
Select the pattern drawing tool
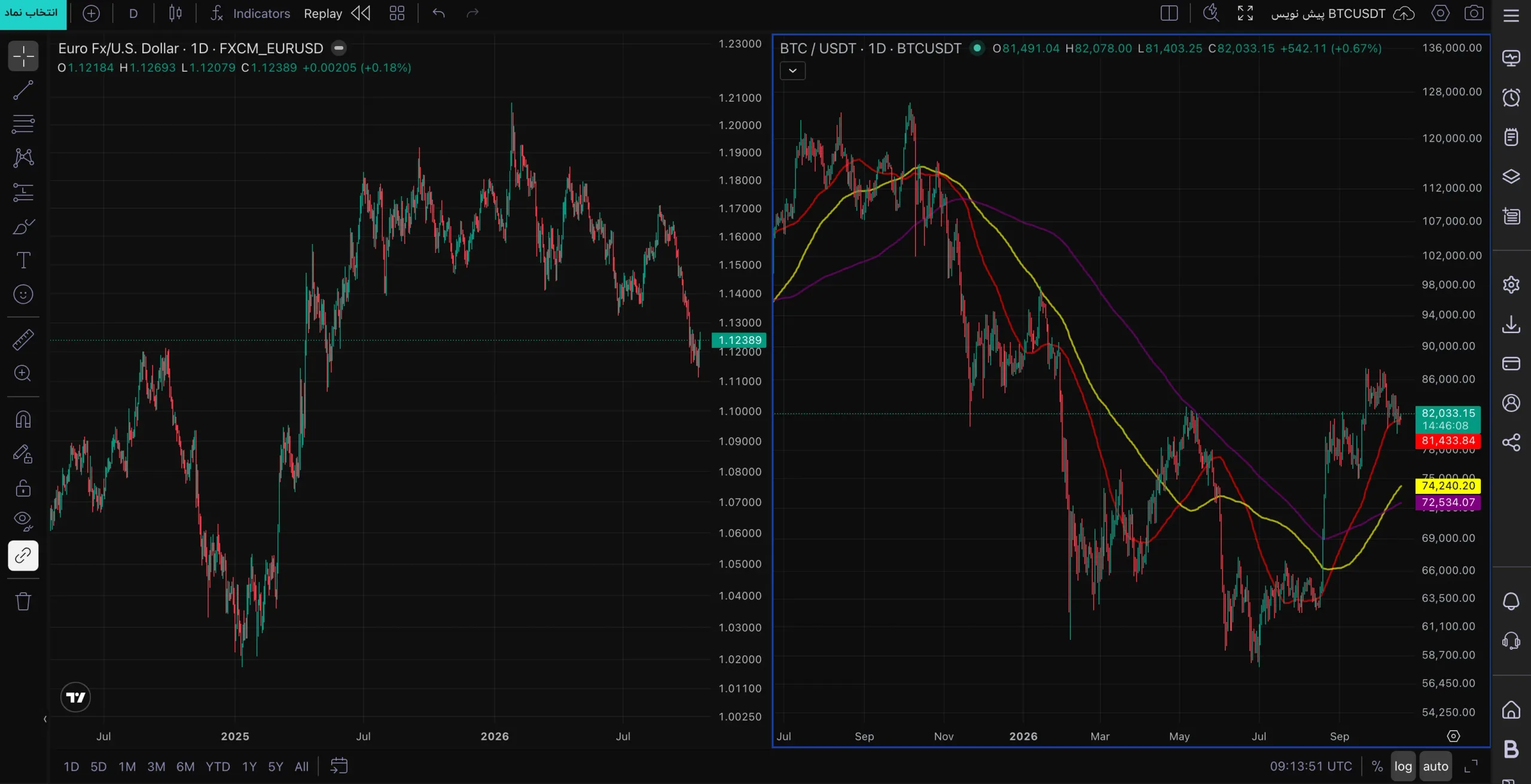(x=23, y=158)
